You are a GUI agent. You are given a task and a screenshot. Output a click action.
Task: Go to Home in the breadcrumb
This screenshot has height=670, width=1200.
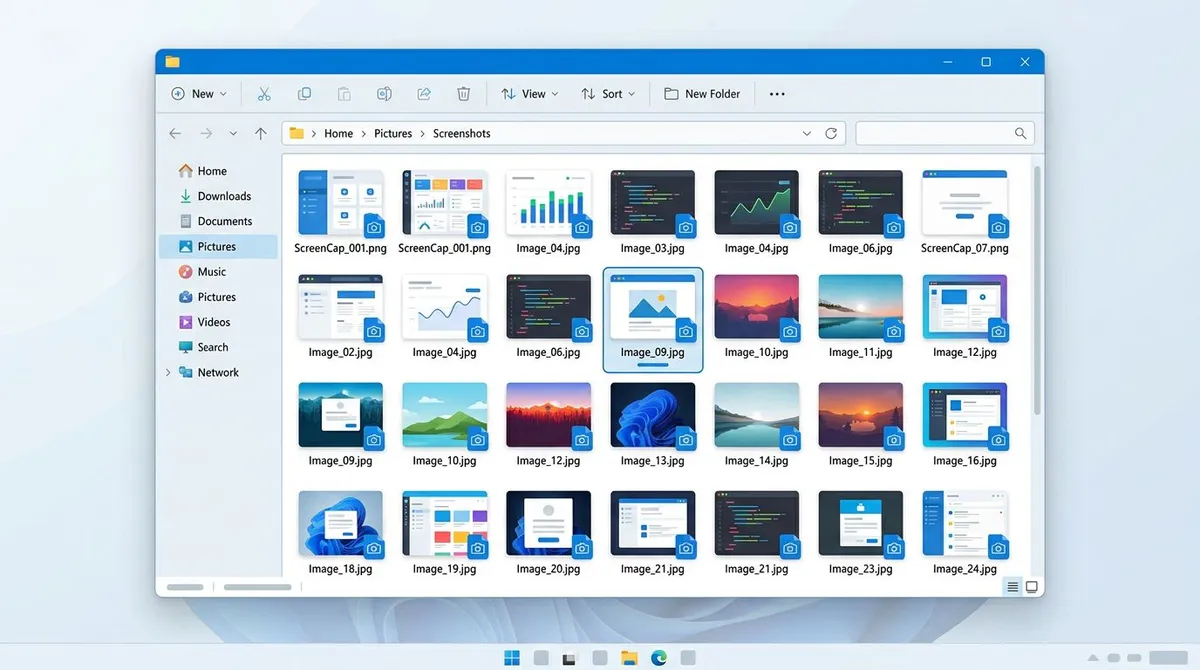pos(338,133)
